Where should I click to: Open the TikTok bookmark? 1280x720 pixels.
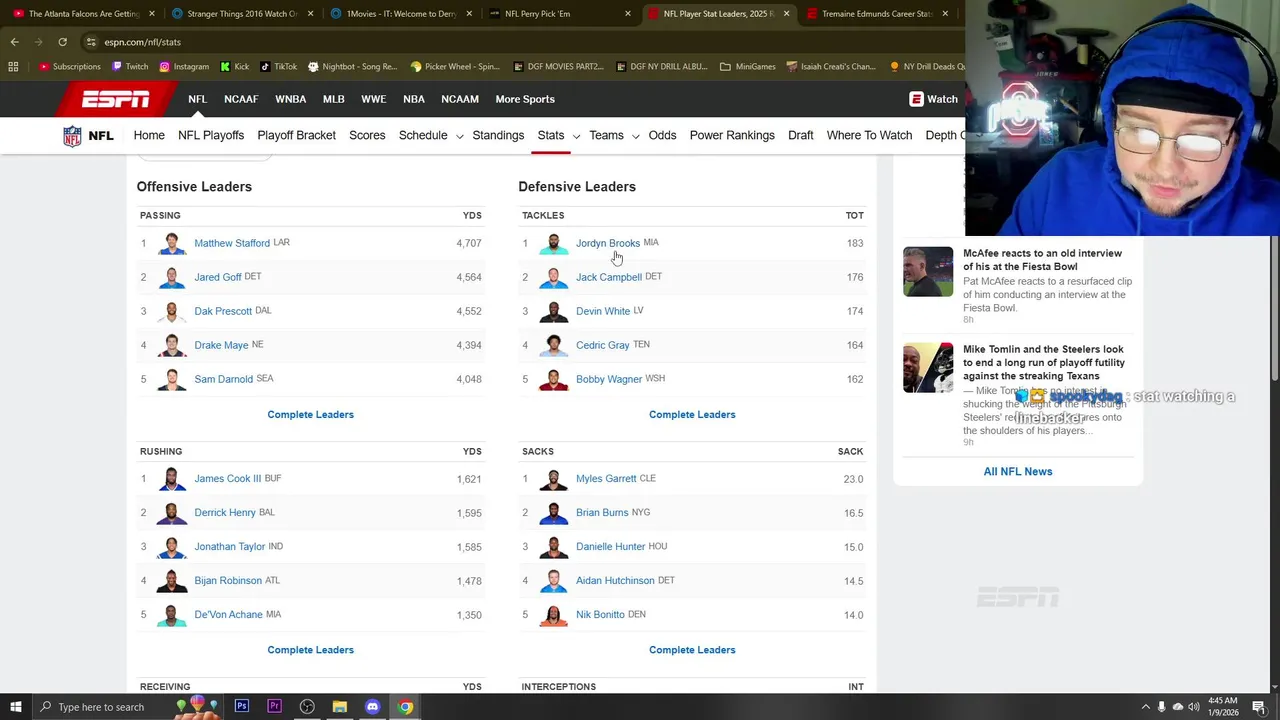(278, 67)
